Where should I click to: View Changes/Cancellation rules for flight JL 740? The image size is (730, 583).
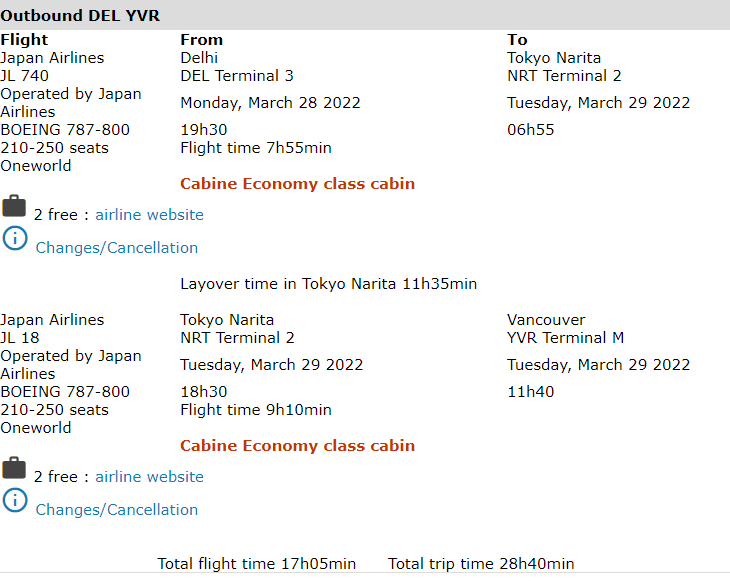(117, 248)
